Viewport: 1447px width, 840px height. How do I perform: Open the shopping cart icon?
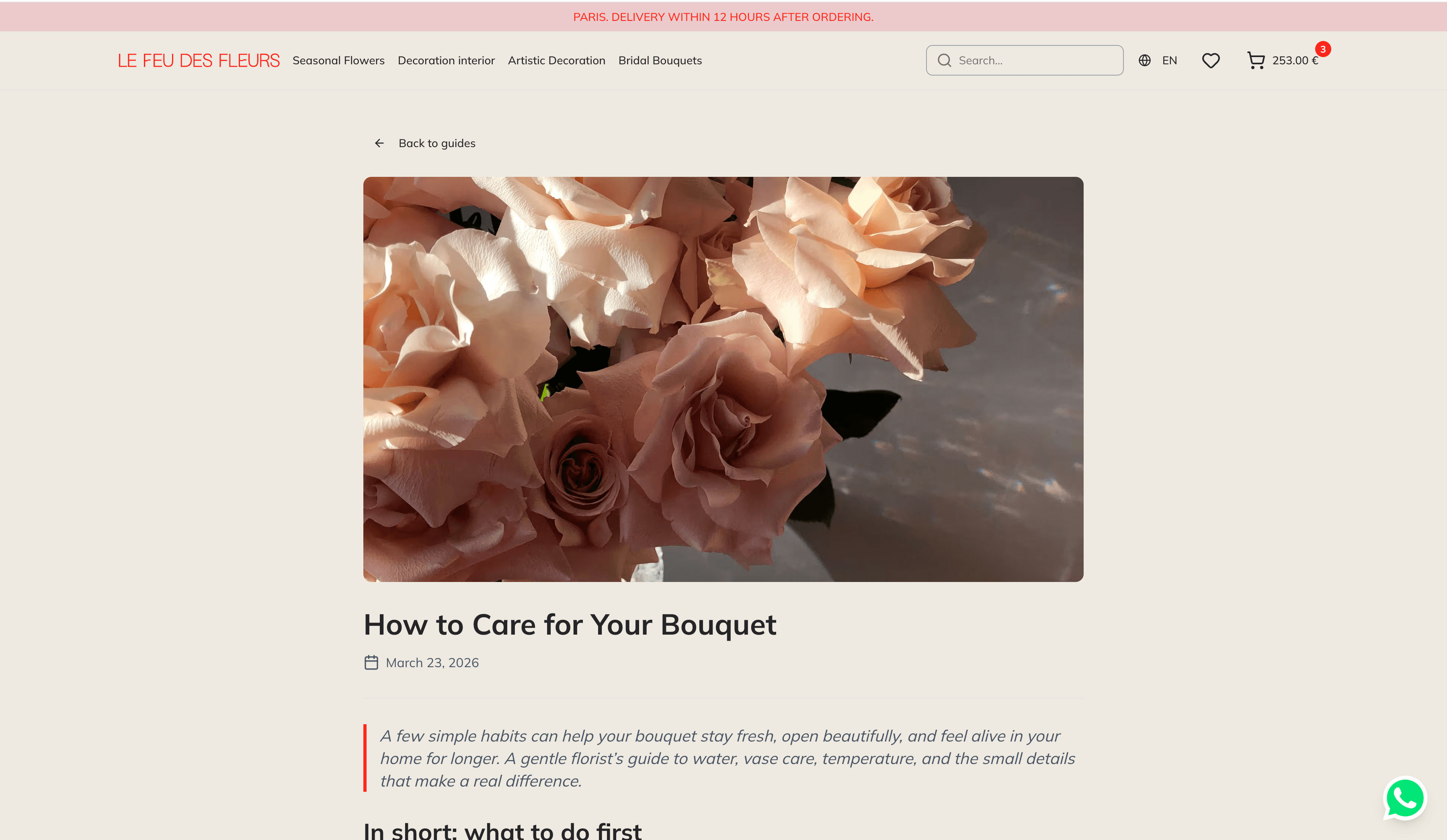(1256, 60)
